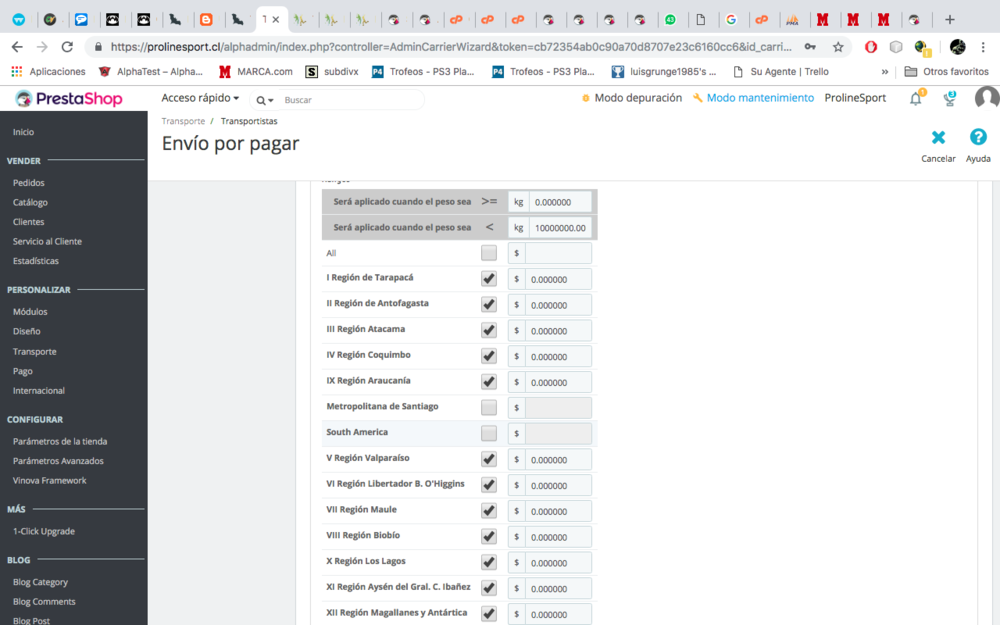Click the browser forward arrow
This screenshot has height=625, width=1000.
click(x=42, y=47)
